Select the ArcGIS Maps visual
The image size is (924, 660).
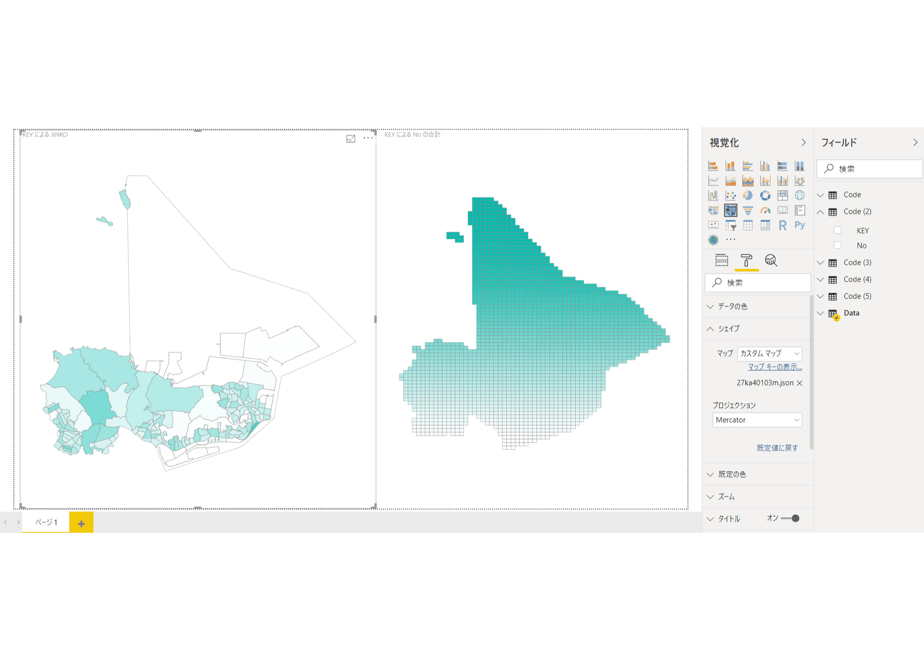(x=713, y=240)
